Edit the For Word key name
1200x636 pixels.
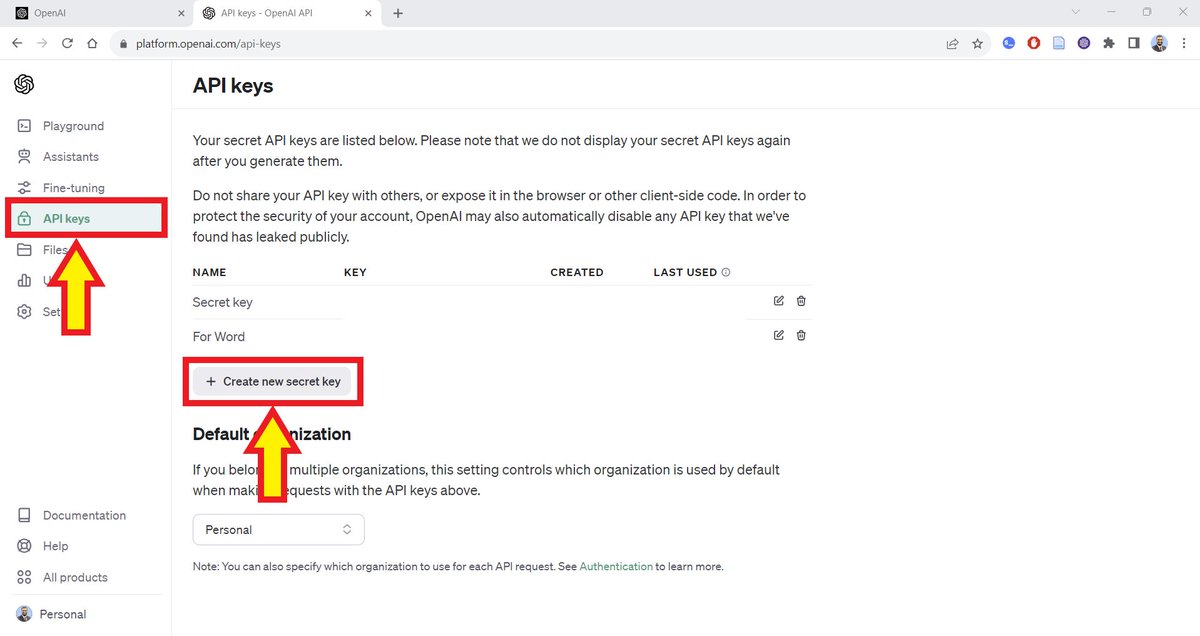(x=778, y=334)
